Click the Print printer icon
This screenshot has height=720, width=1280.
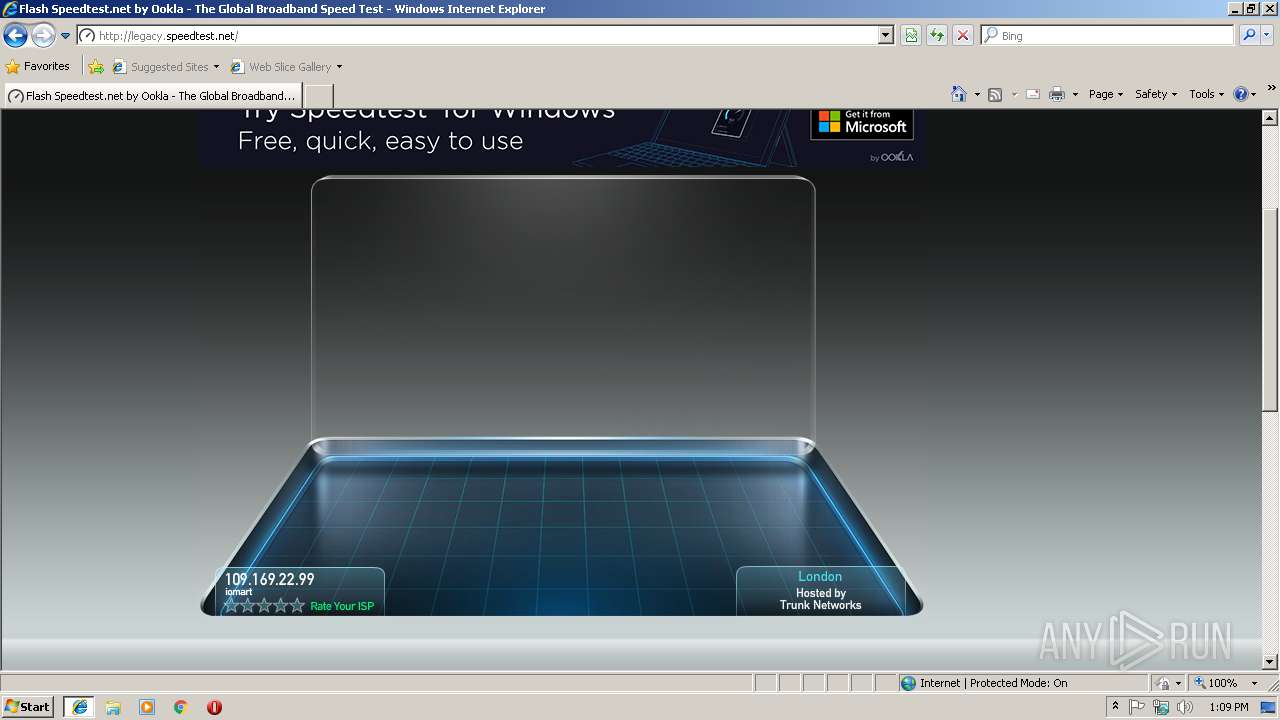[x=1057, y=95]
